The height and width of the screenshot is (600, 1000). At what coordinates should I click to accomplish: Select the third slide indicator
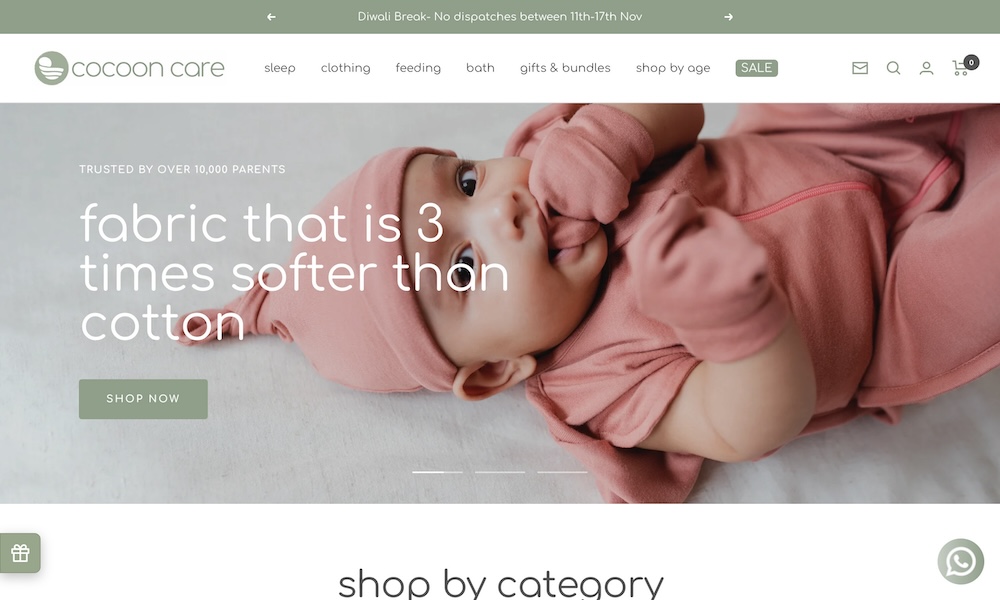[562, 472]
